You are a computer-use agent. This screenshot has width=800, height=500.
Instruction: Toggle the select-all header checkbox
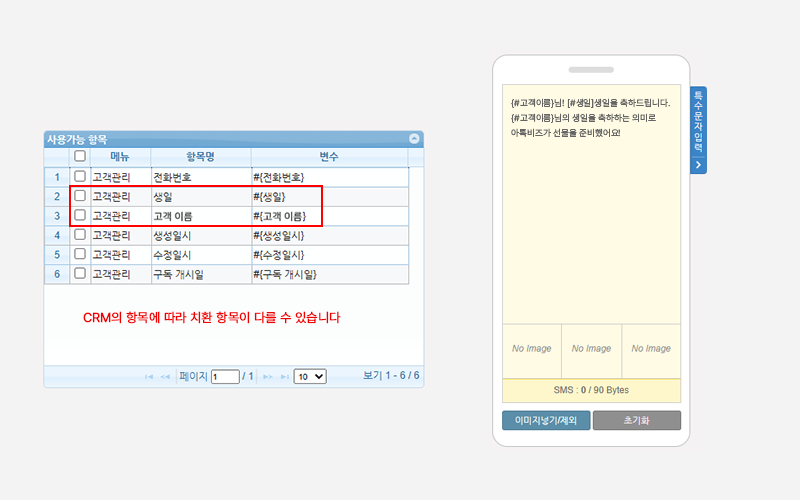pyautogui.click(x=80, y=157)
